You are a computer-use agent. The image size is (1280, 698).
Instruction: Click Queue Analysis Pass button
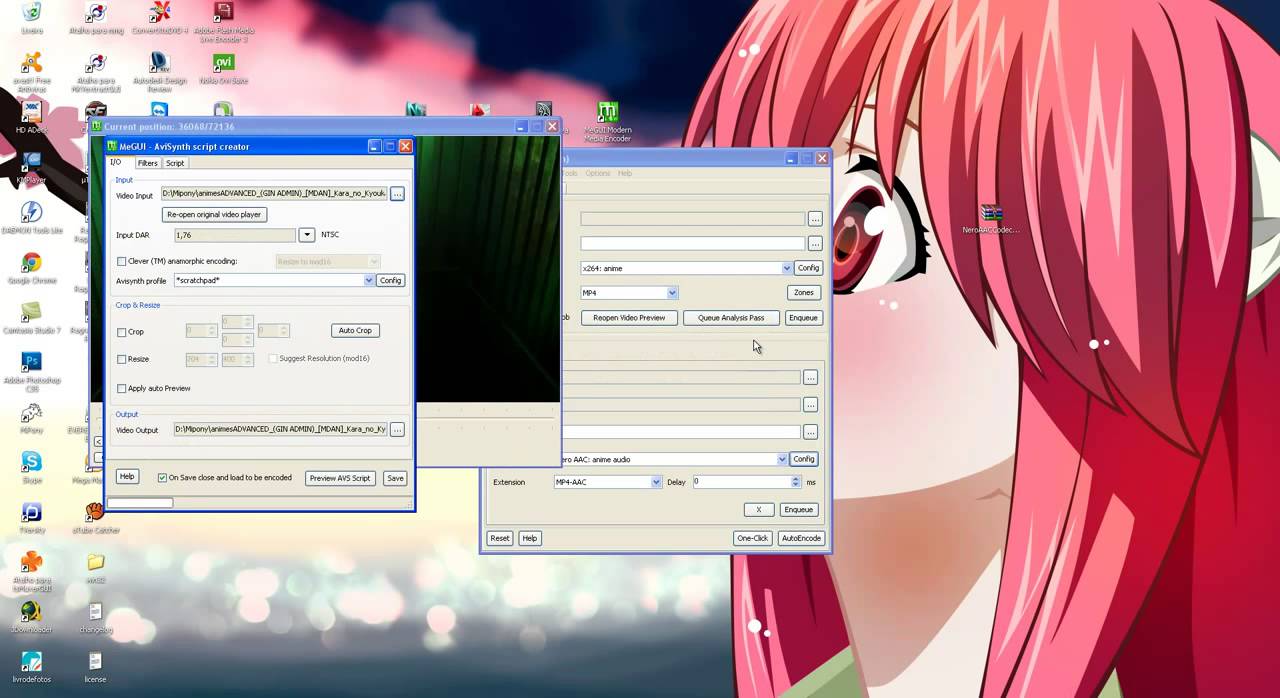(731, 318)
